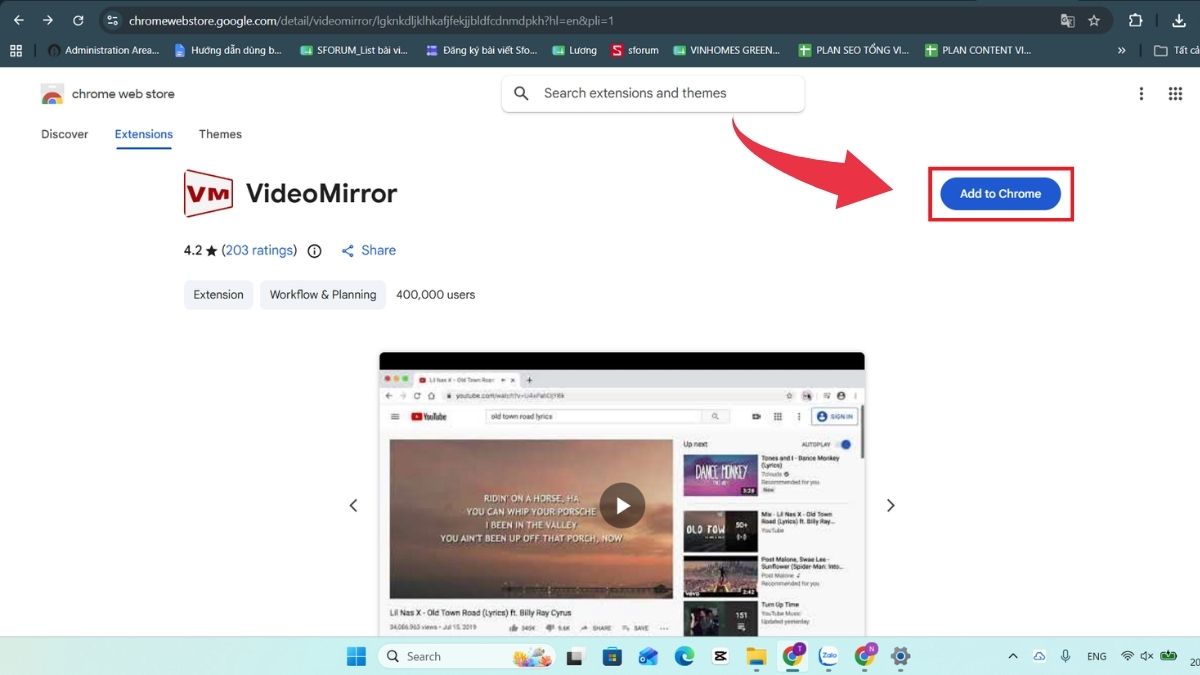Switch to the Extensions tab
This screenshot has height=675, width=1200.
pyautogui.click(x=144, y=134)
